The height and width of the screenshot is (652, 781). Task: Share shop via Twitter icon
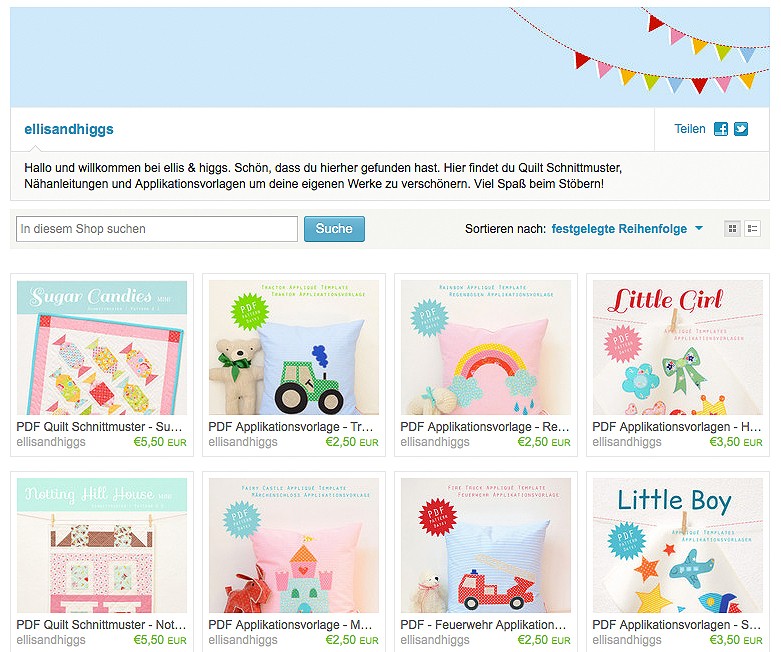[x=741, y=129]
